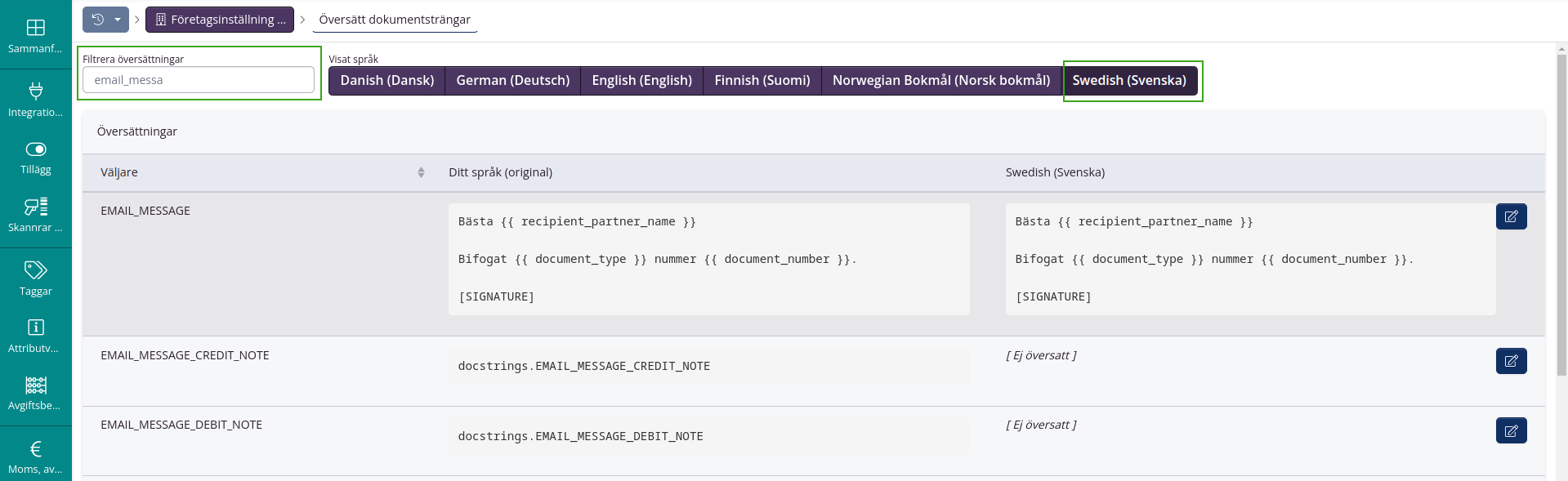Open the Sammanfattning dashboard icon
Image resolution: width=1568 pixels, height=481 pixels.
pyautogui.click(x=35, y=29)
